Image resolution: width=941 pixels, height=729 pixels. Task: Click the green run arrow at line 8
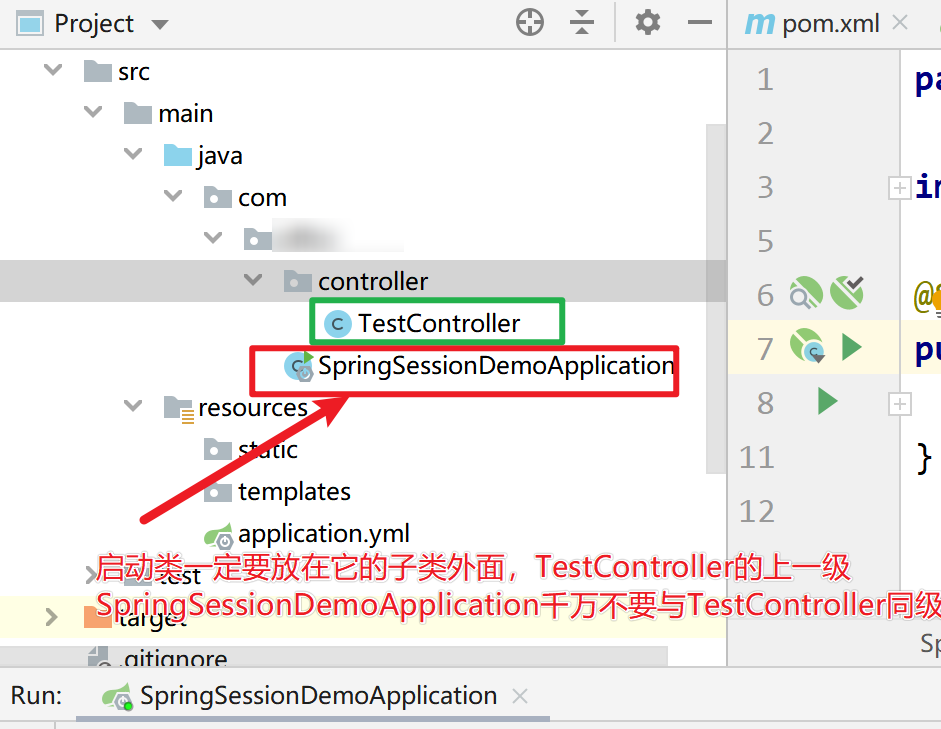(x=826, y=402)
